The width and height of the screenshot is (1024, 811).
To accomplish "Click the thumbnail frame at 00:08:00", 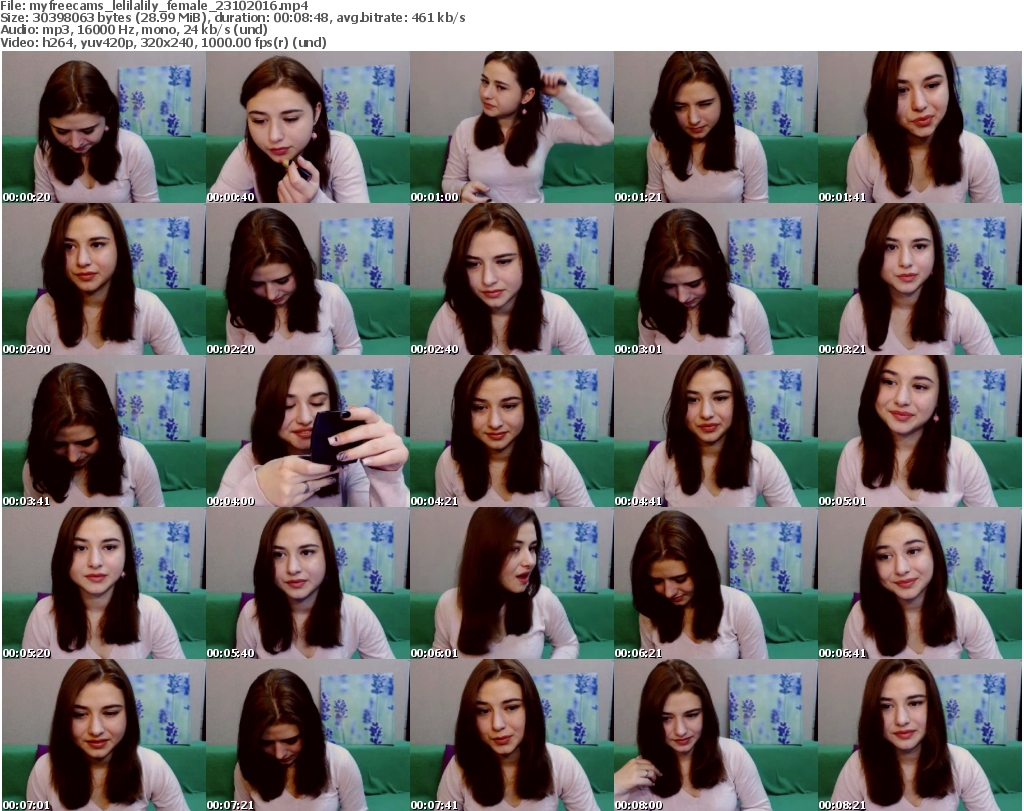I will [x=716, y=735].
